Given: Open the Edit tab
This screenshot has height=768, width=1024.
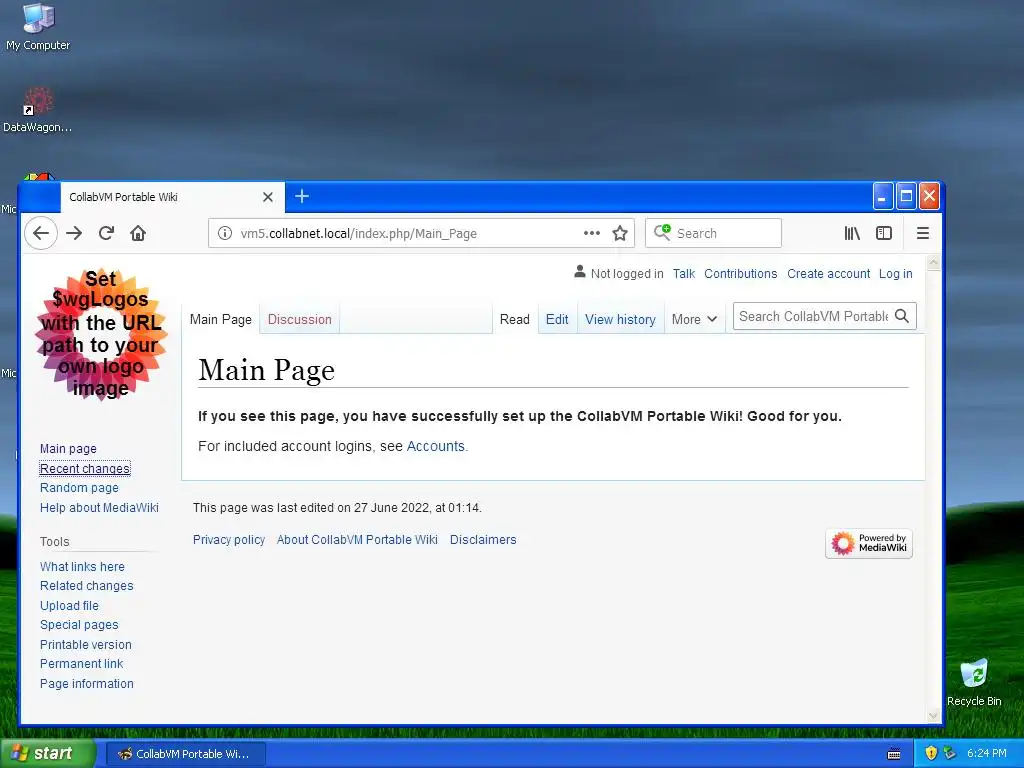Looking at the screenshot, I should (x=557, y=319).
